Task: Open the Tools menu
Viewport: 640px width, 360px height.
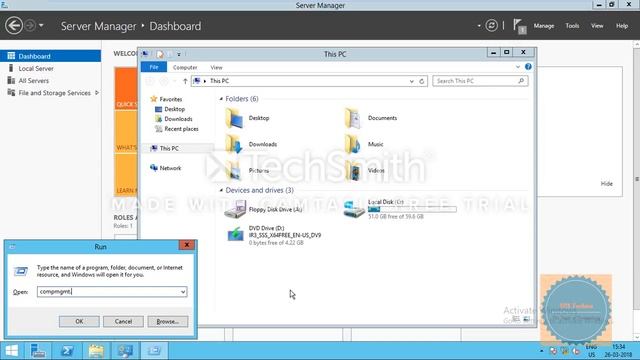Action: (x=572, y=26)
